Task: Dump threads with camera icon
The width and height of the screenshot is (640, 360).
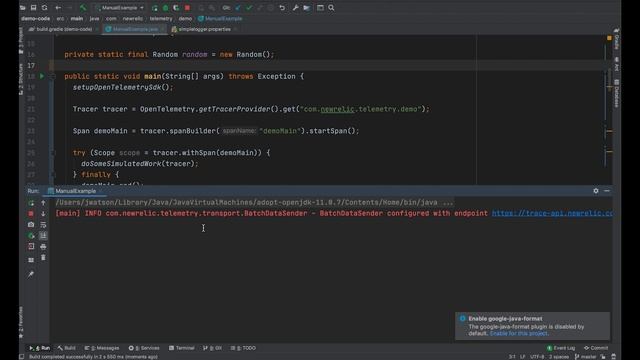Action: pyautogui.click(x=31, y=225)
